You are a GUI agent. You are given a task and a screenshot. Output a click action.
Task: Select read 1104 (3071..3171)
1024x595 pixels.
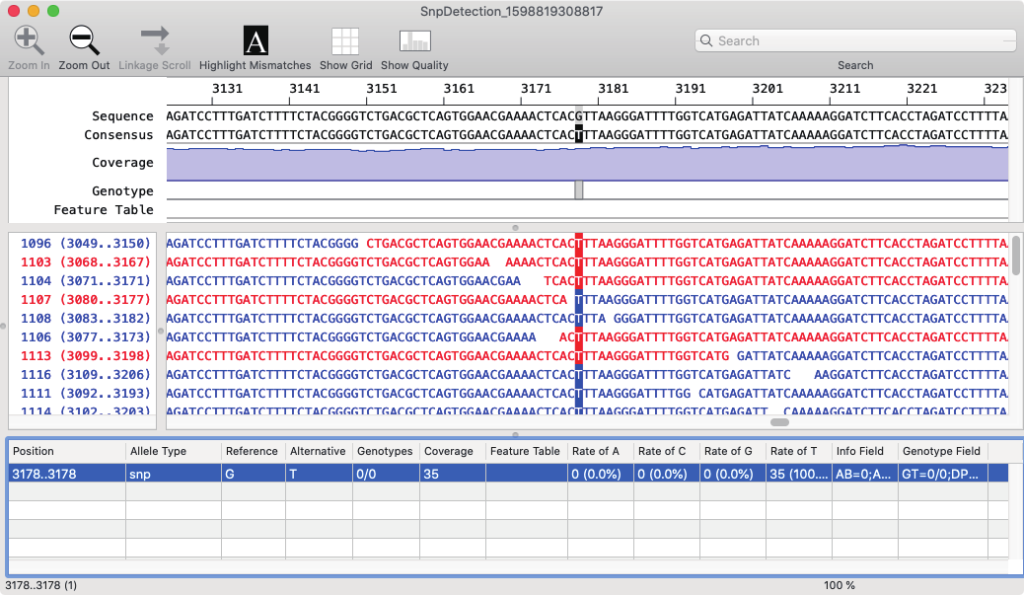click(x=85, y=281)
